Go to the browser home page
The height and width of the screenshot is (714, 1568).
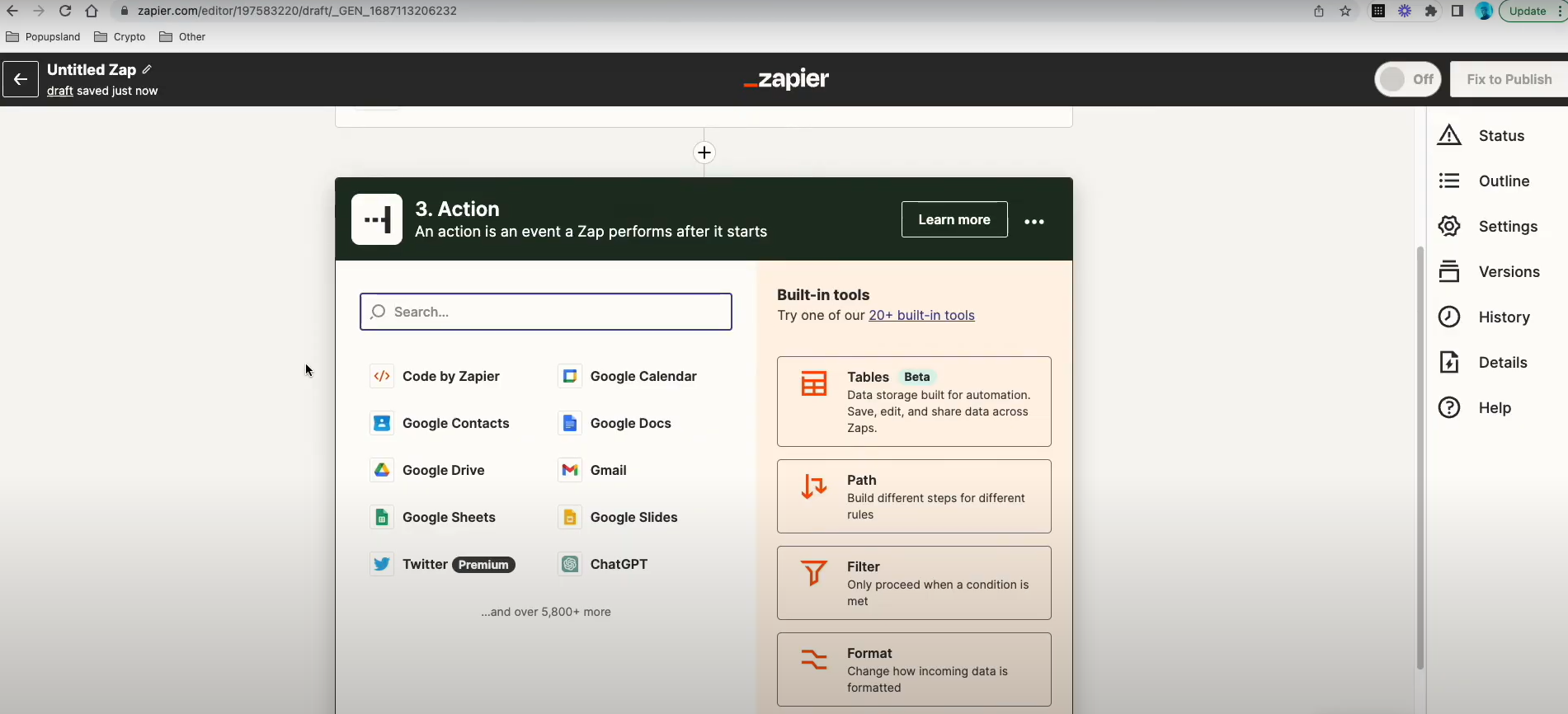tap(92, 11)
